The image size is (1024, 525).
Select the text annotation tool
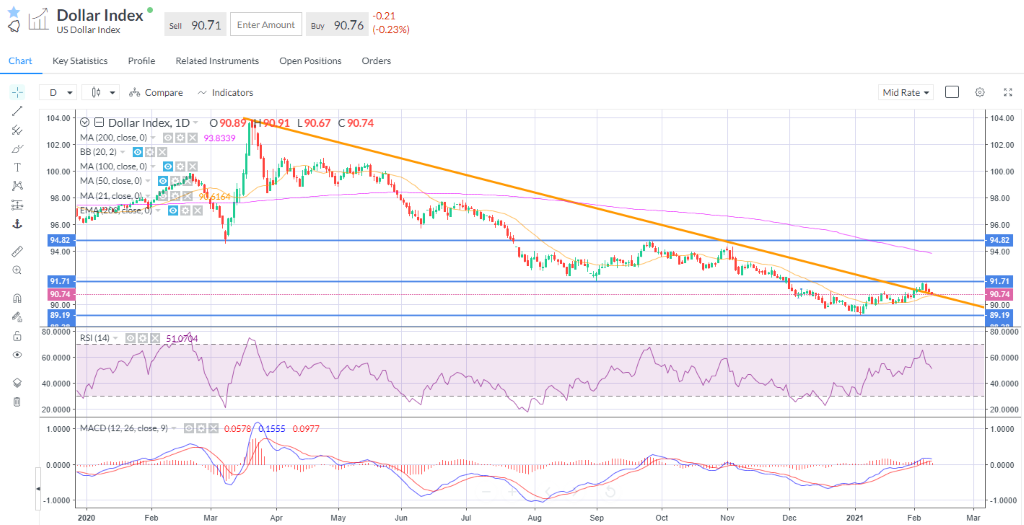coord(17,167)
